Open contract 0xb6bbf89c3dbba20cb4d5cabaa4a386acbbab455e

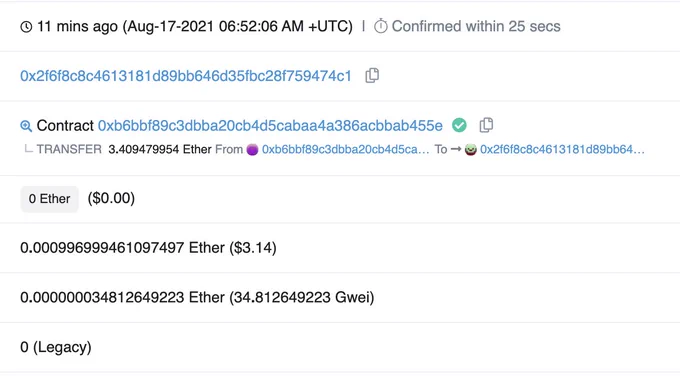(270, 126)
